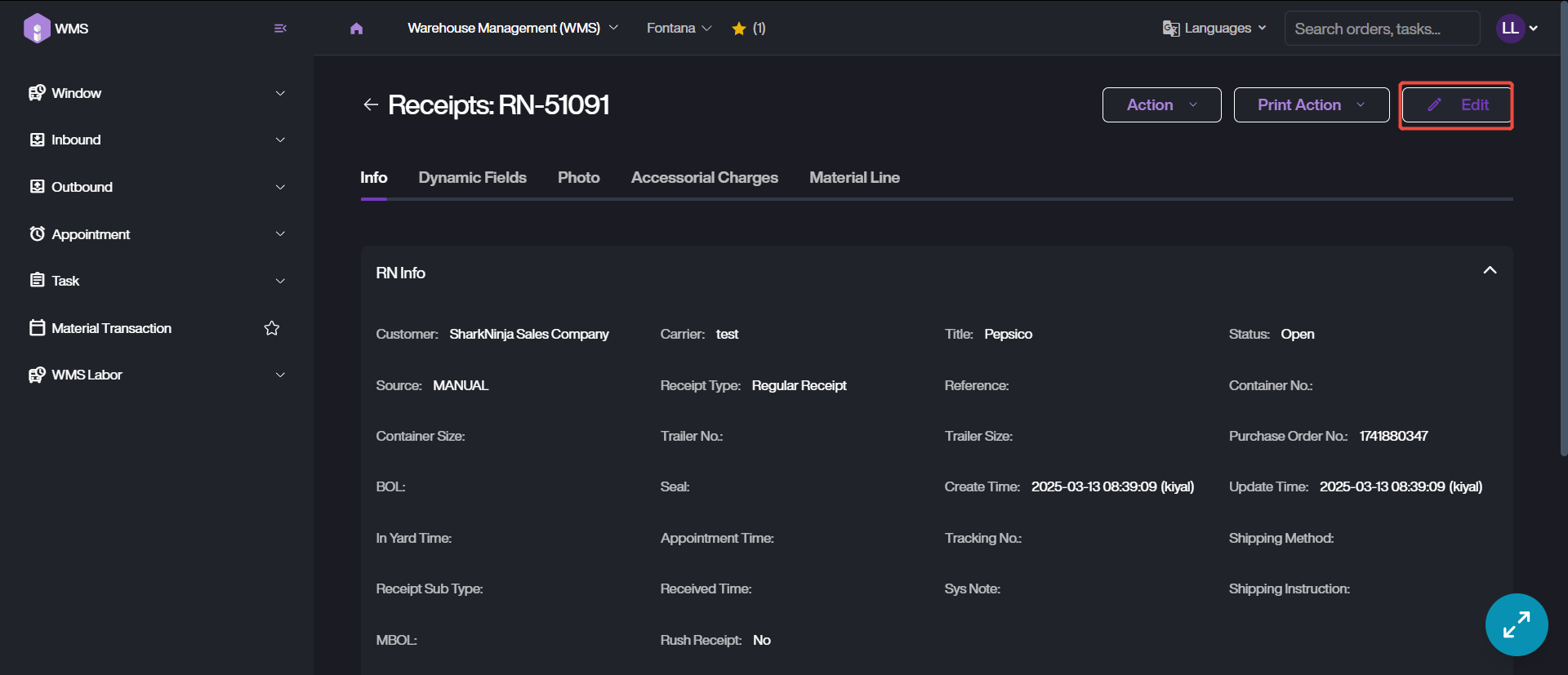Click the Languages translate icon
Image resolution: width=1568 pixels, height=675 pixels.
1171,29
